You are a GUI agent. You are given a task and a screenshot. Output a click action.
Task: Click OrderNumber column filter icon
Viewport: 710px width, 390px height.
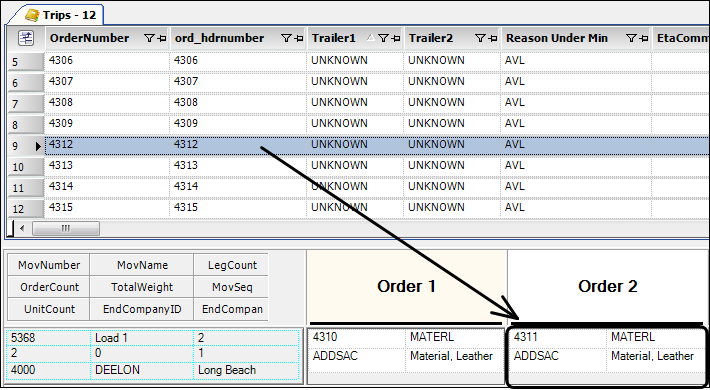point(149,39)
